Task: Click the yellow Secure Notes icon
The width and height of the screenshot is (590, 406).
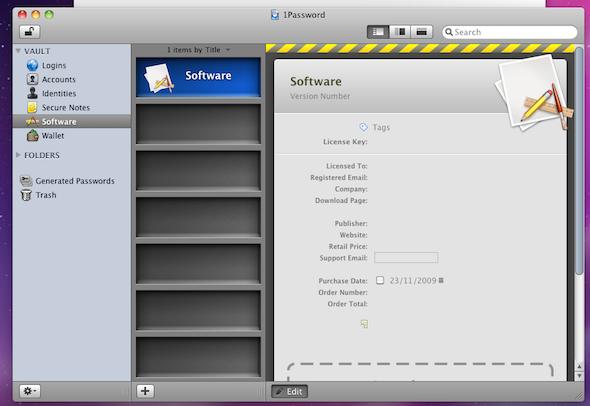Action: coord(32,107)
